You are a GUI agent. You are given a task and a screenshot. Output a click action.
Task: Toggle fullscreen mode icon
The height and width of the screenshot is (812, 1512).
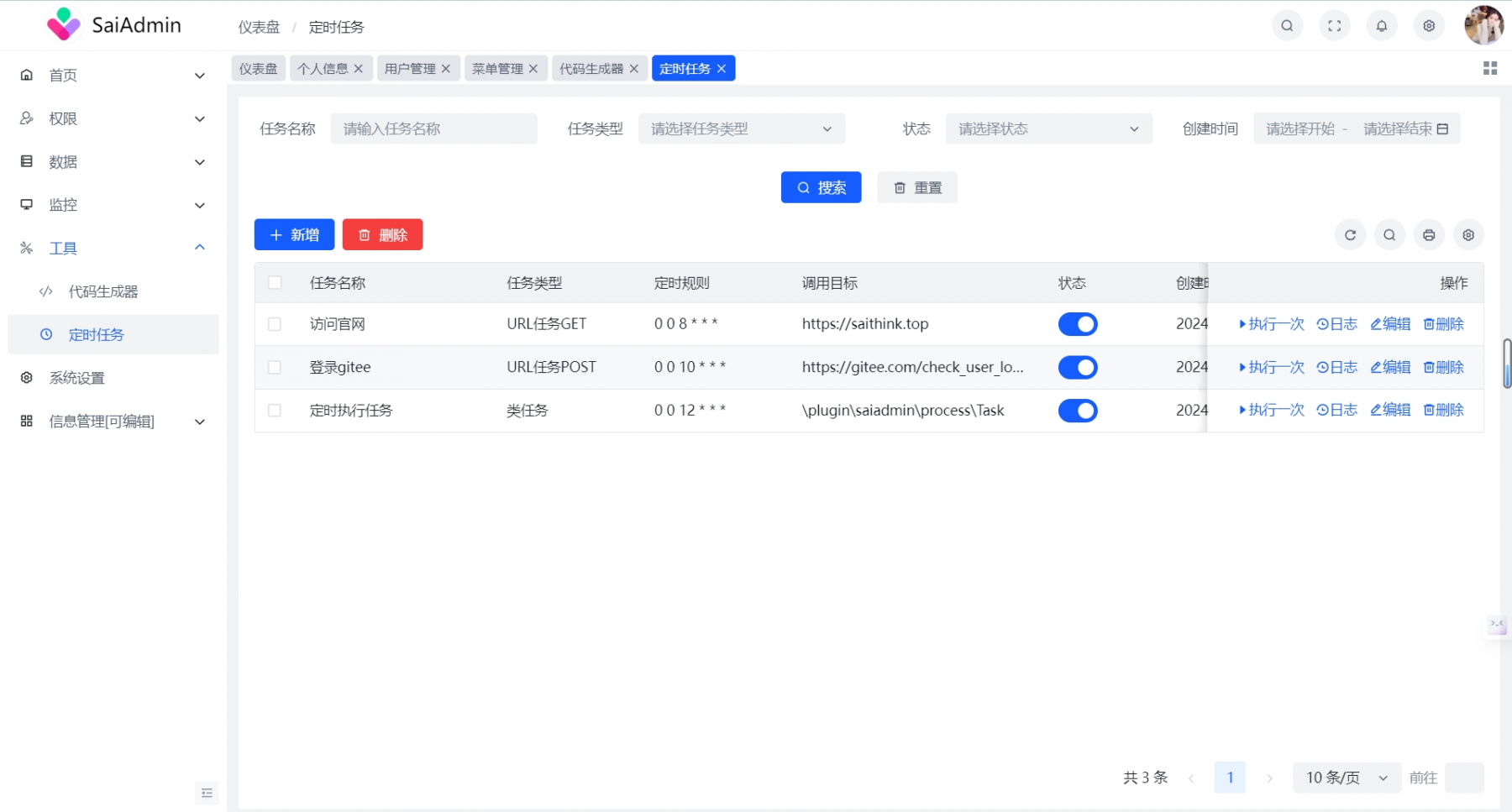[x=1334, y=26]
